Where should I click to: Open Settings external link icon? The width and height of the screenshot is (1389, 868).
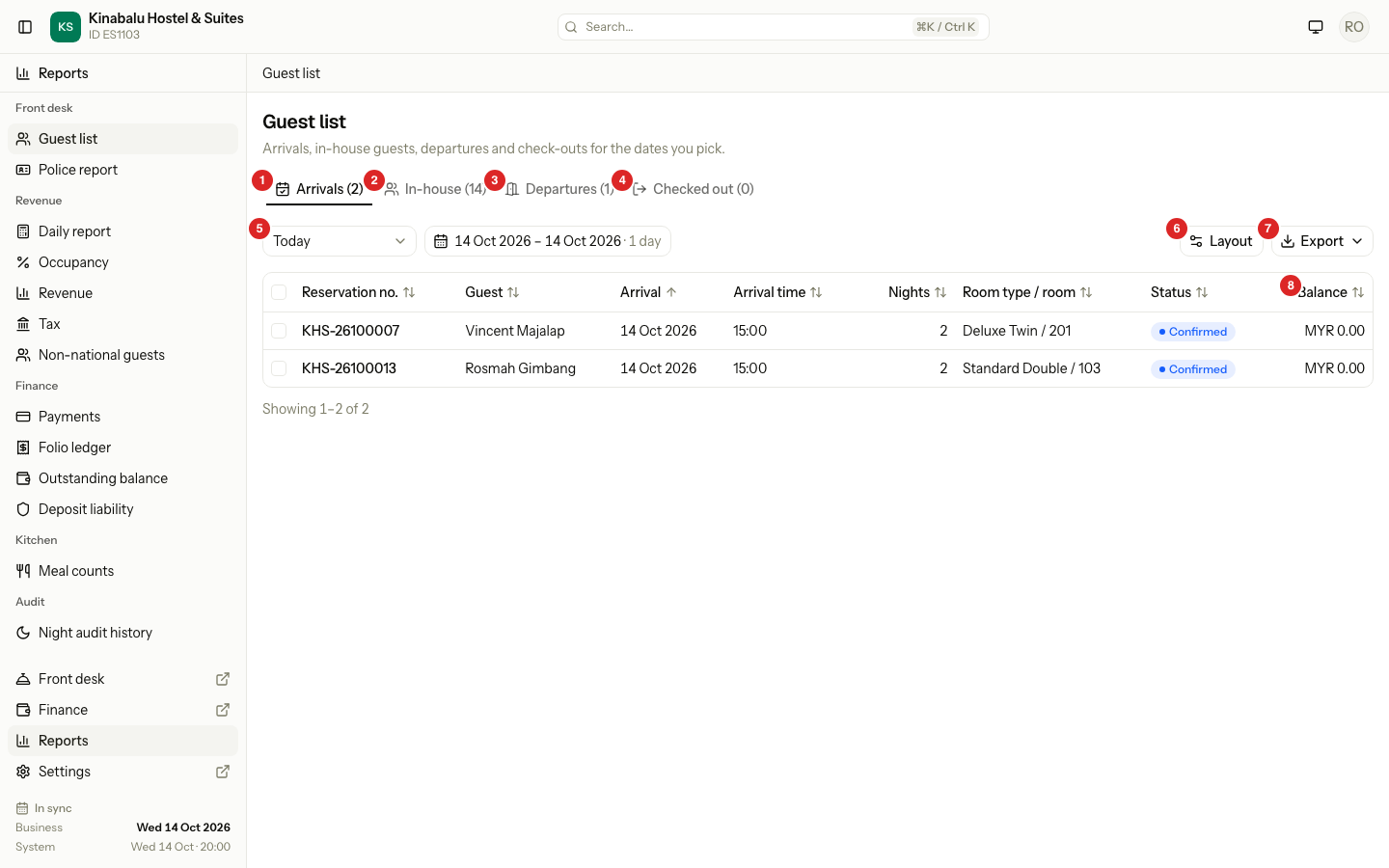pyautogui.click(x=223, y=772)
